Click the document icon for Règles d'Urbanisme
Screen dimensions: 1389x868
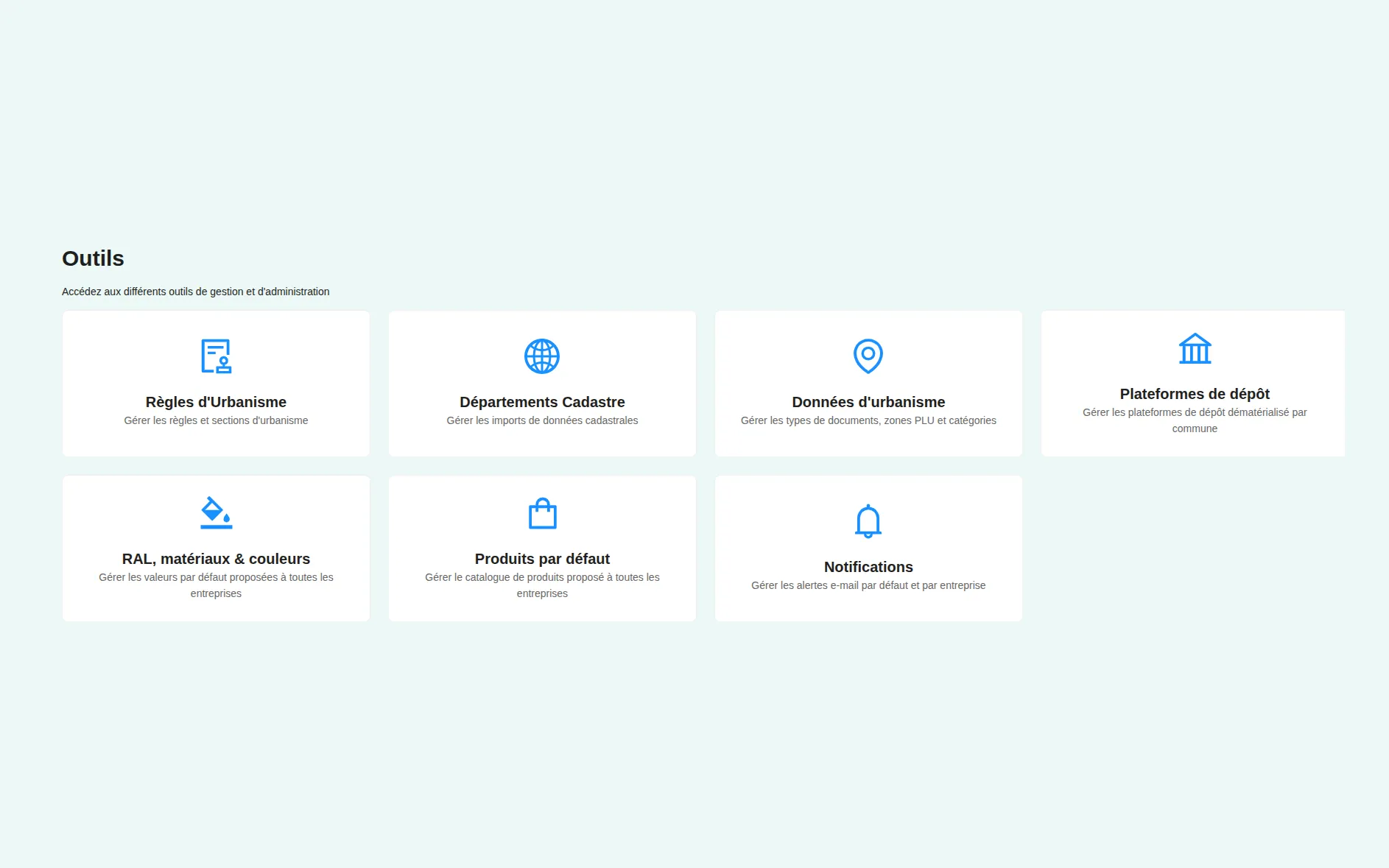(x=216, y=356)
